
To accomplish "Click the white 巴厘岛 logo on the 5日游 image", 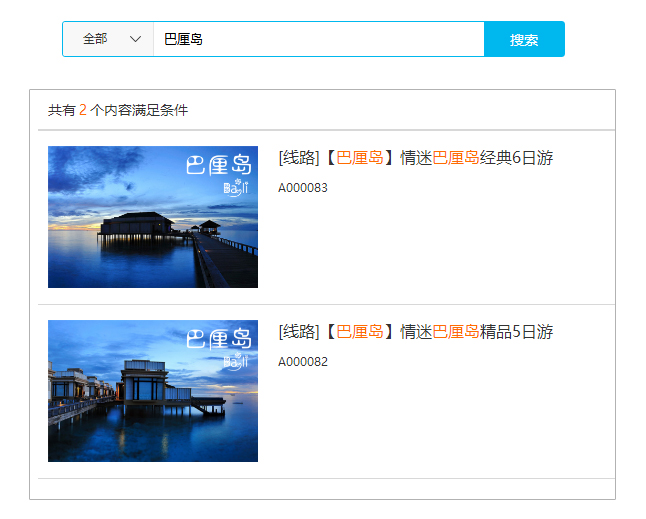I will coord(219,339).
